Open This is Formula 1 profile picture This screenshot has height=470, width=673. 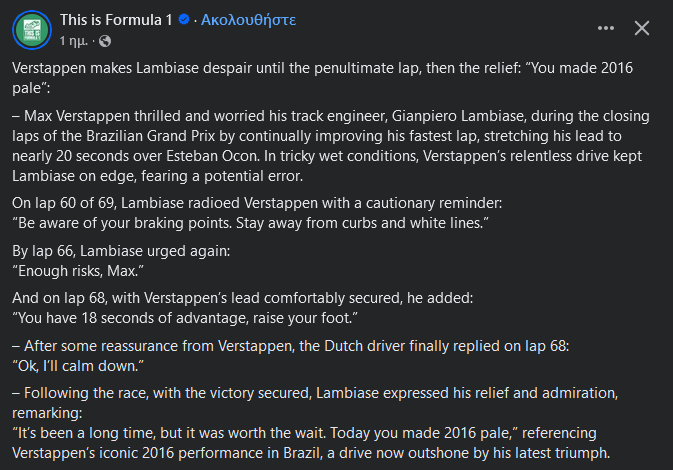pos(33,29)
